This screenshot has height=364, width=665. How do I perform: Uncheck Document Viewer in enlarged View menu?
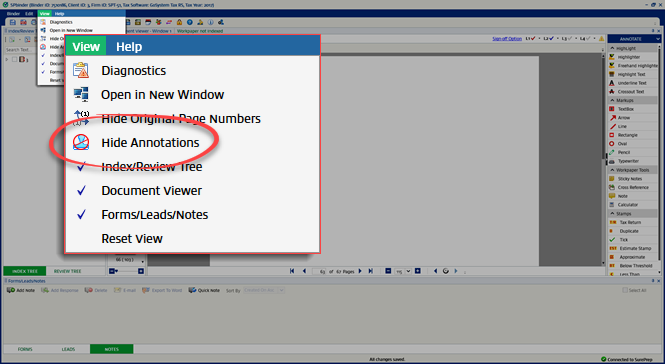click(81, 190)
